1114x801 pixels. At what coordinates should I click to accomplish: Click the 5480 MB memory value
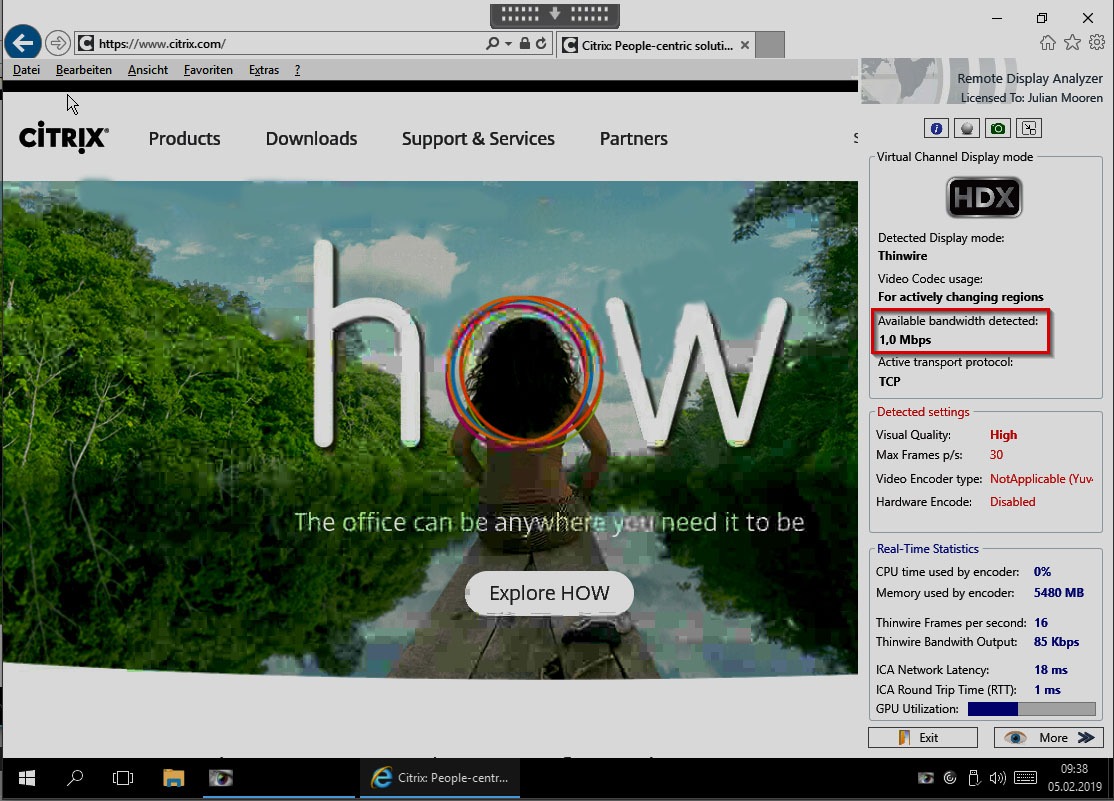[x=1059, y=593]
